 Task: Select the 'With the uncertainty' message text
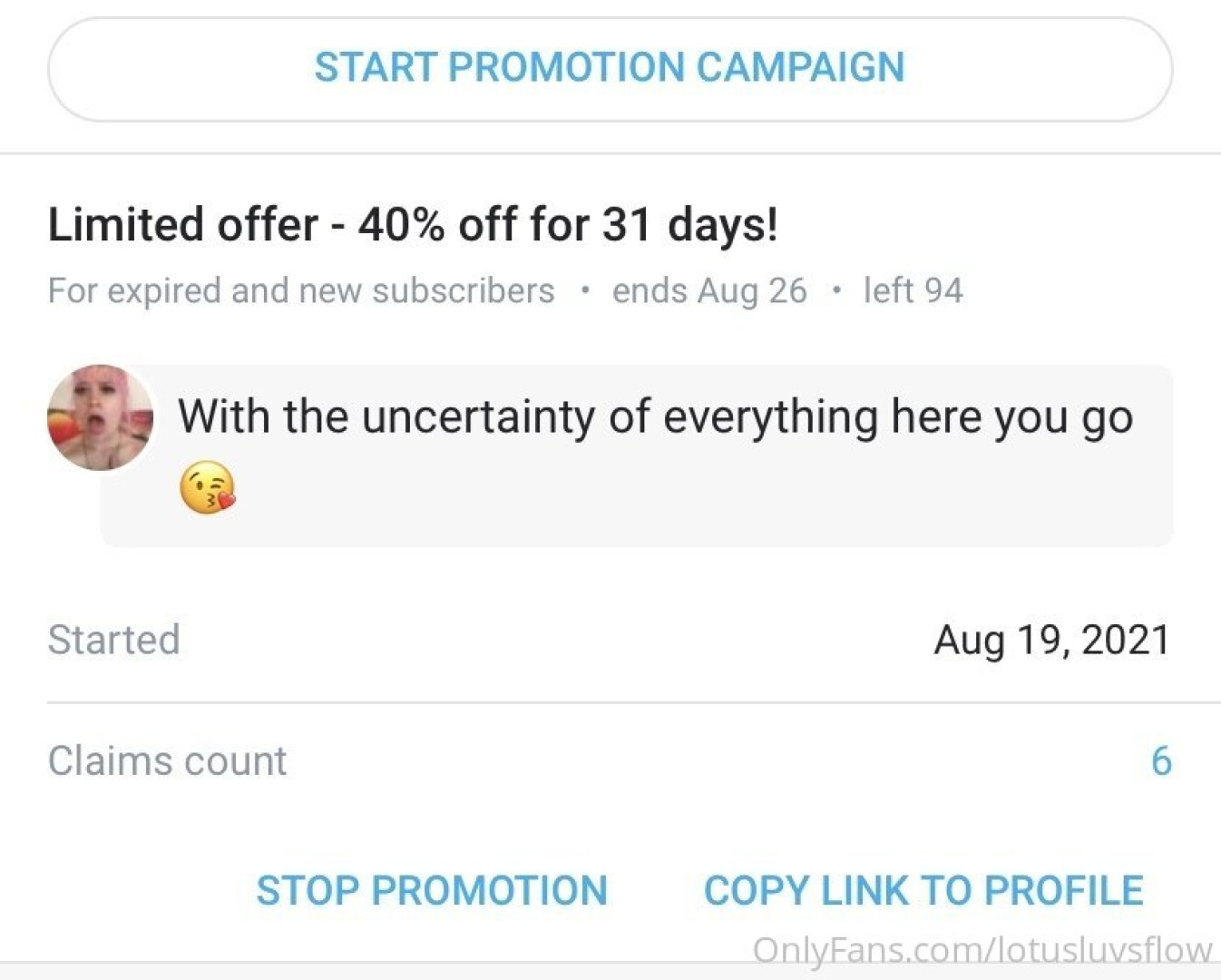pyautogui.click(x=655, y=417)
